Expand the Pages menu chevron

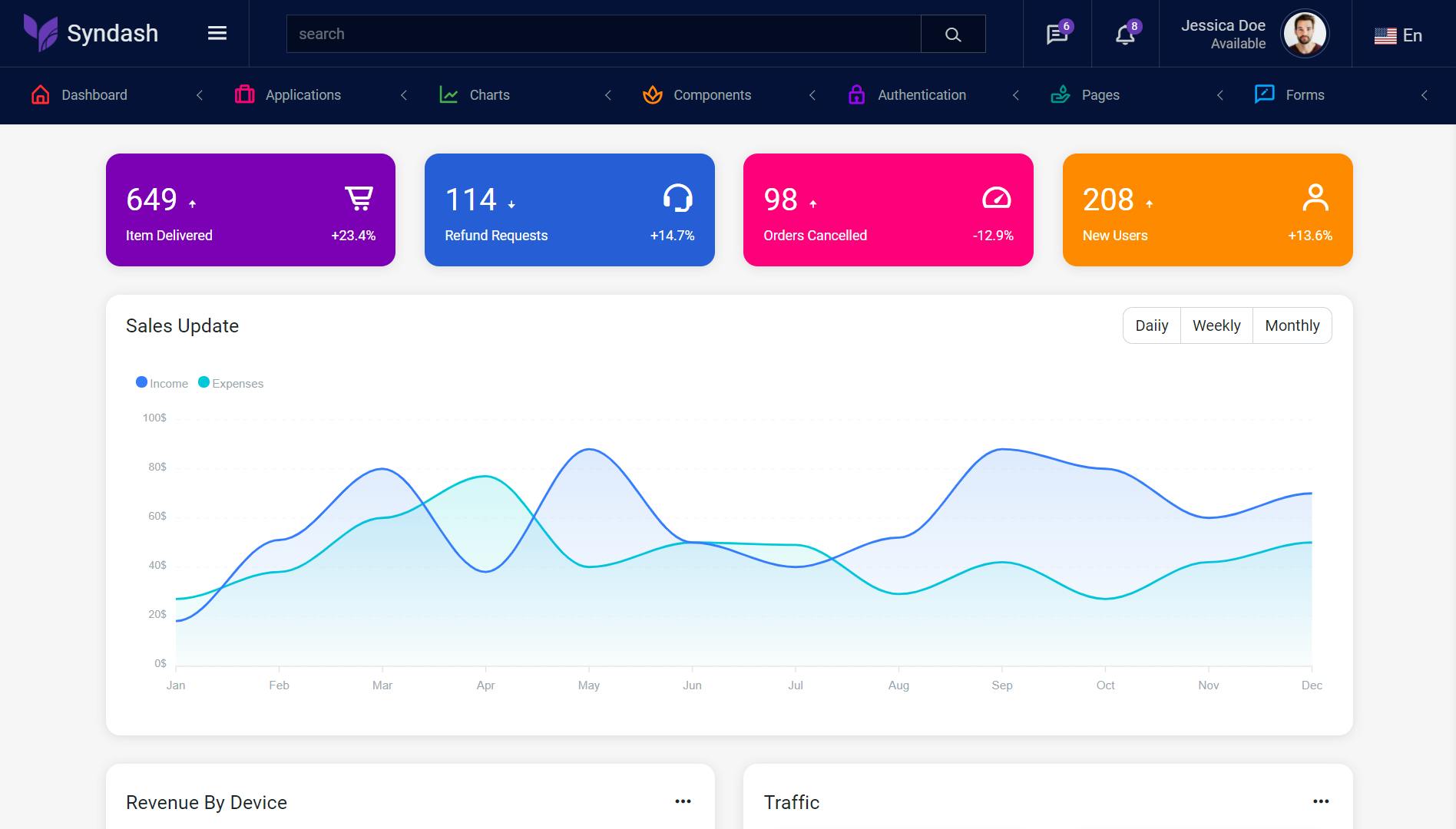[1220, 95]
